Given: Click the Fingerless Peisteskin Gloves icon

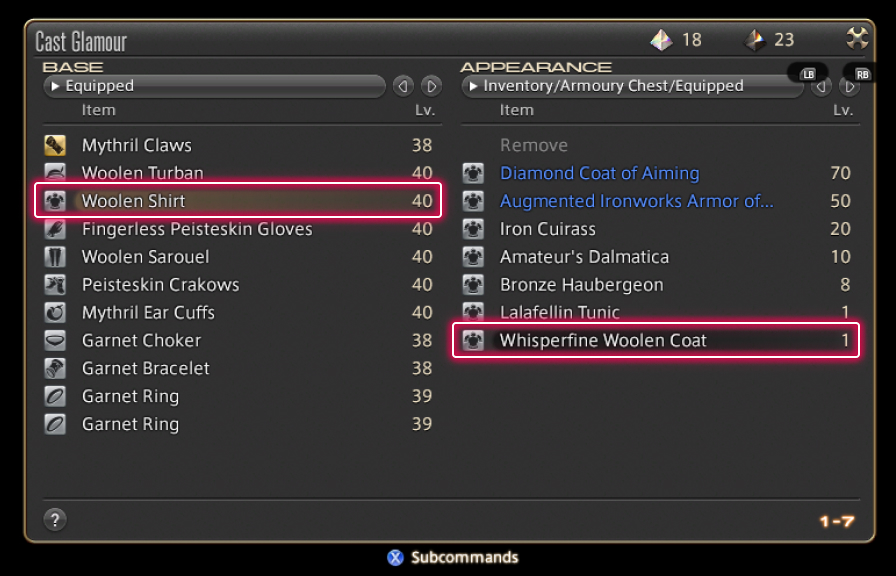Looking at the screenshot, I should (x=55, y=229).
